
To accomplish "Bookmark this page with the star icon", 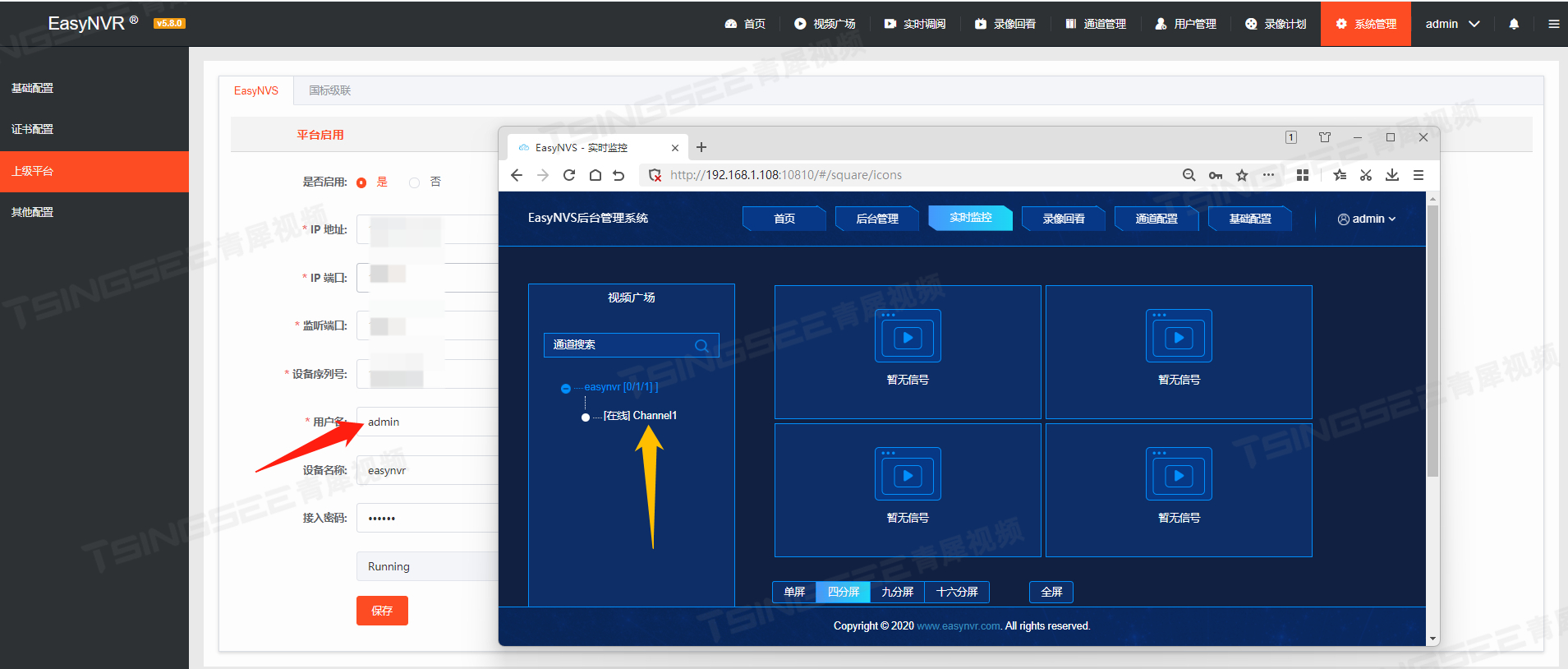I will coord(1242,175).
